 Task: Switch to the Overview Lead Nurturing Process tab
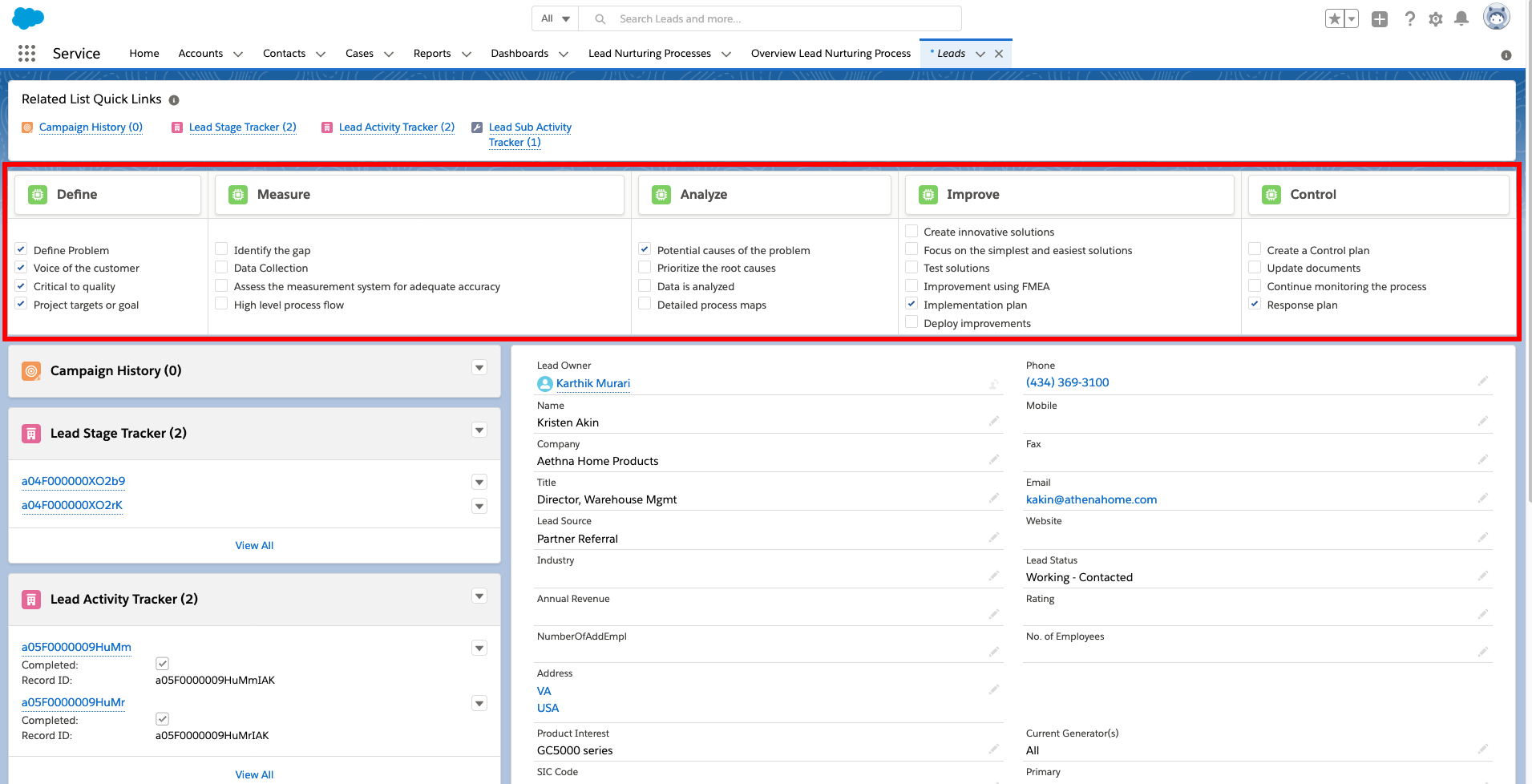point(831,53)
